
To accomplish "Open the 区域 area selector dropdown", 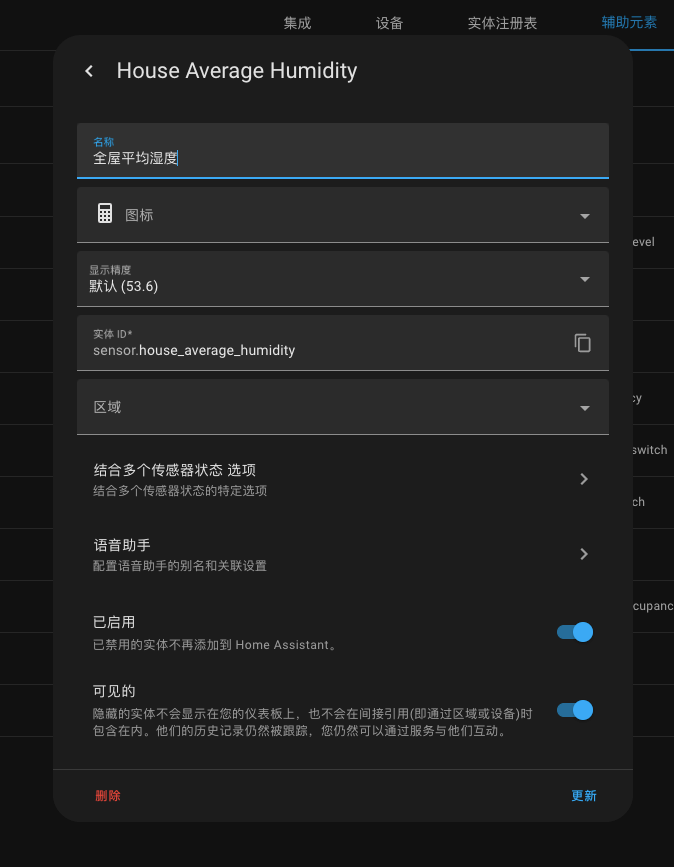I will [585, 408].
